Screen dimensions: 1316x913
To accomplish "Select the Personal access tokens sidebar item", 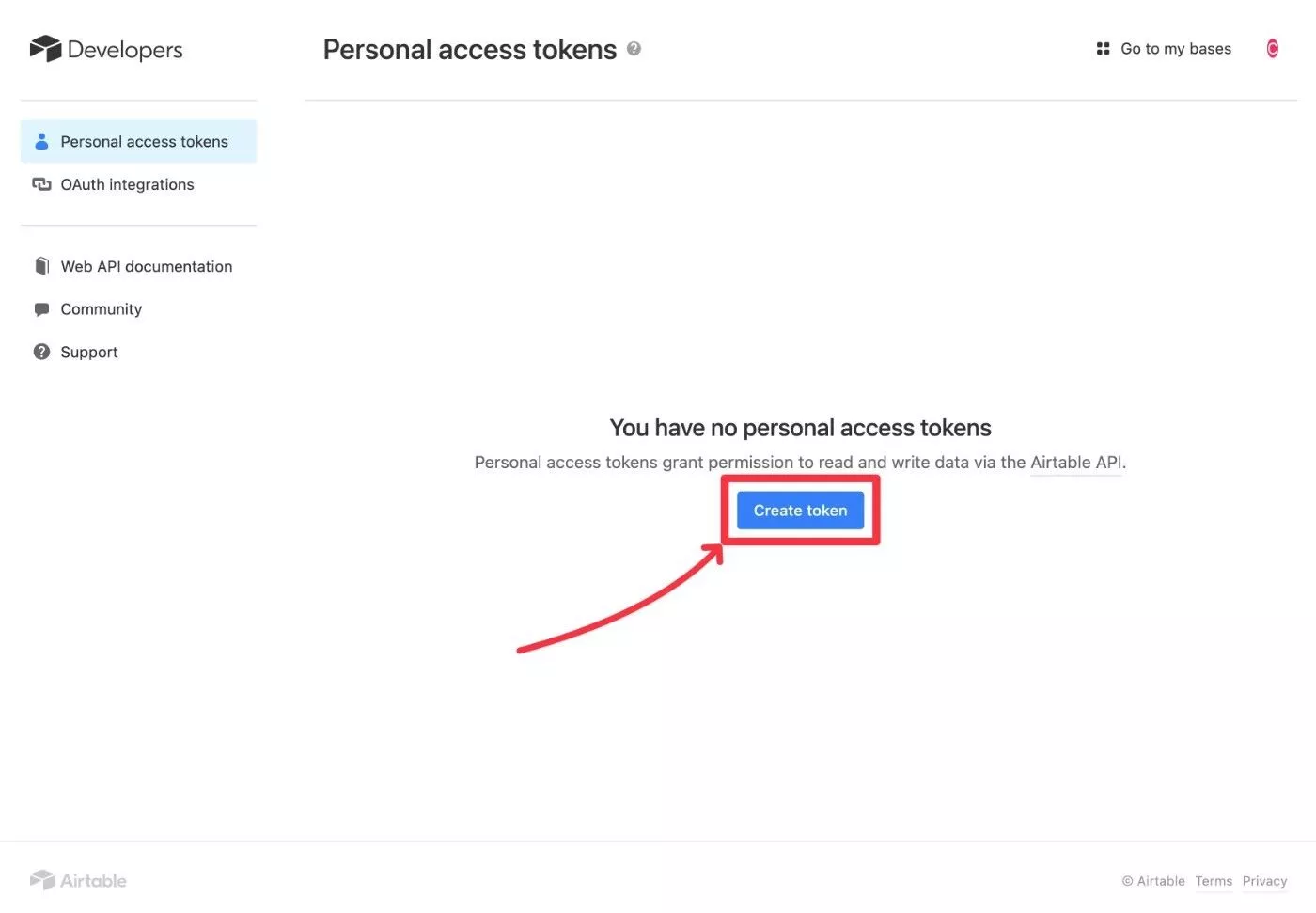I will (x=144, y=142).
